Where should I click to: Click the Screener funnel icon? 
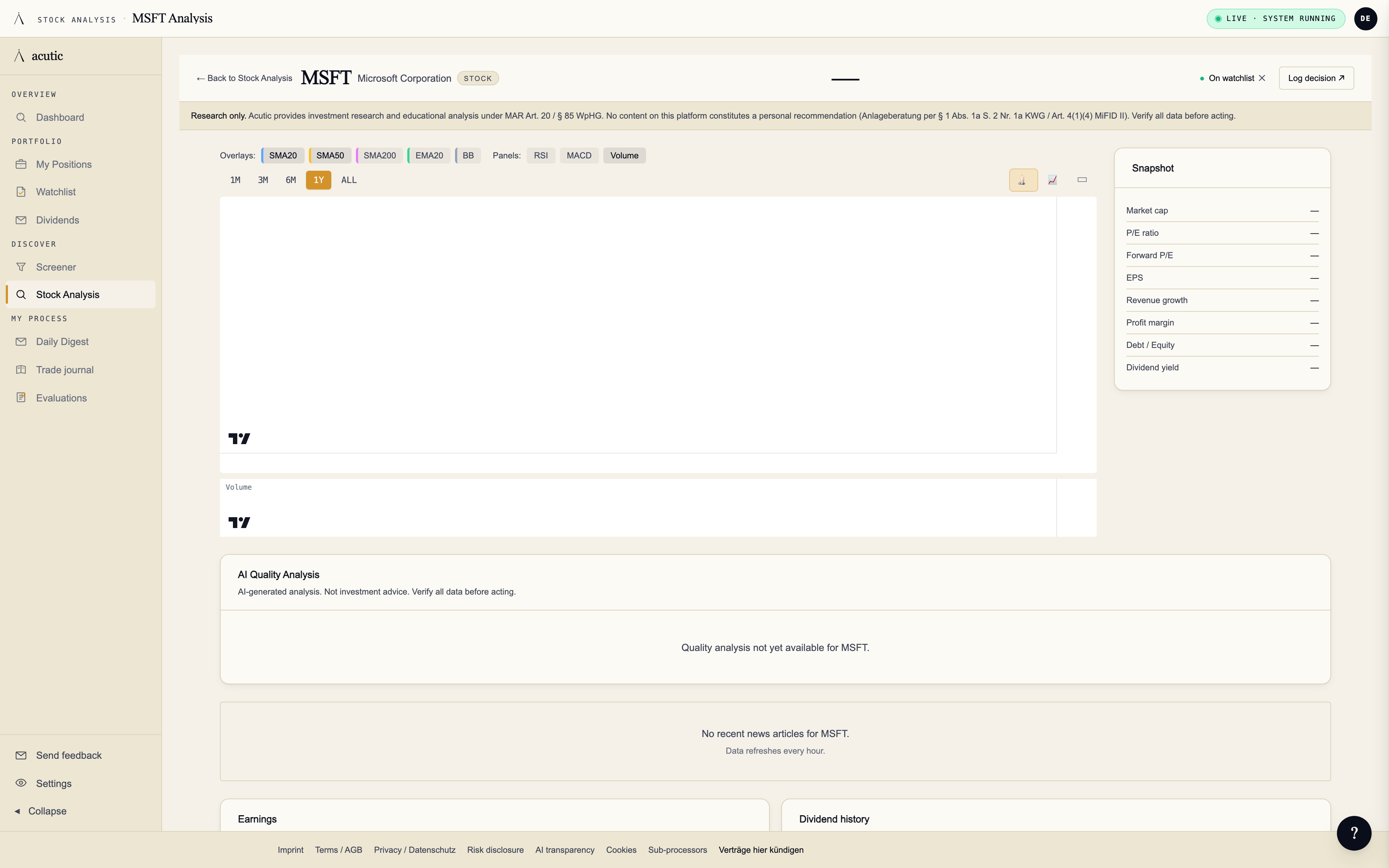[x=21, y=267]
